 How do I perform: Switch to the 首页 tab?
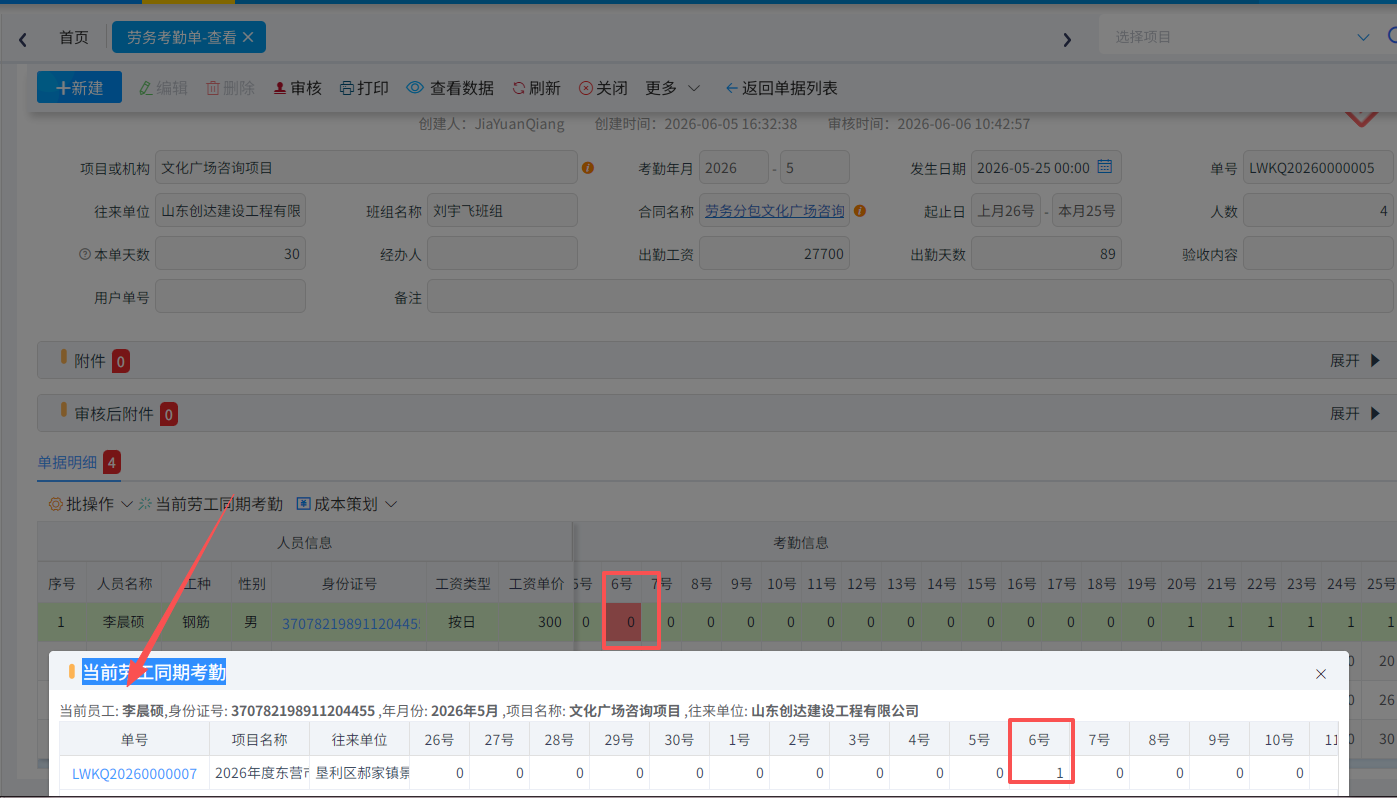[x=73, y=37]
